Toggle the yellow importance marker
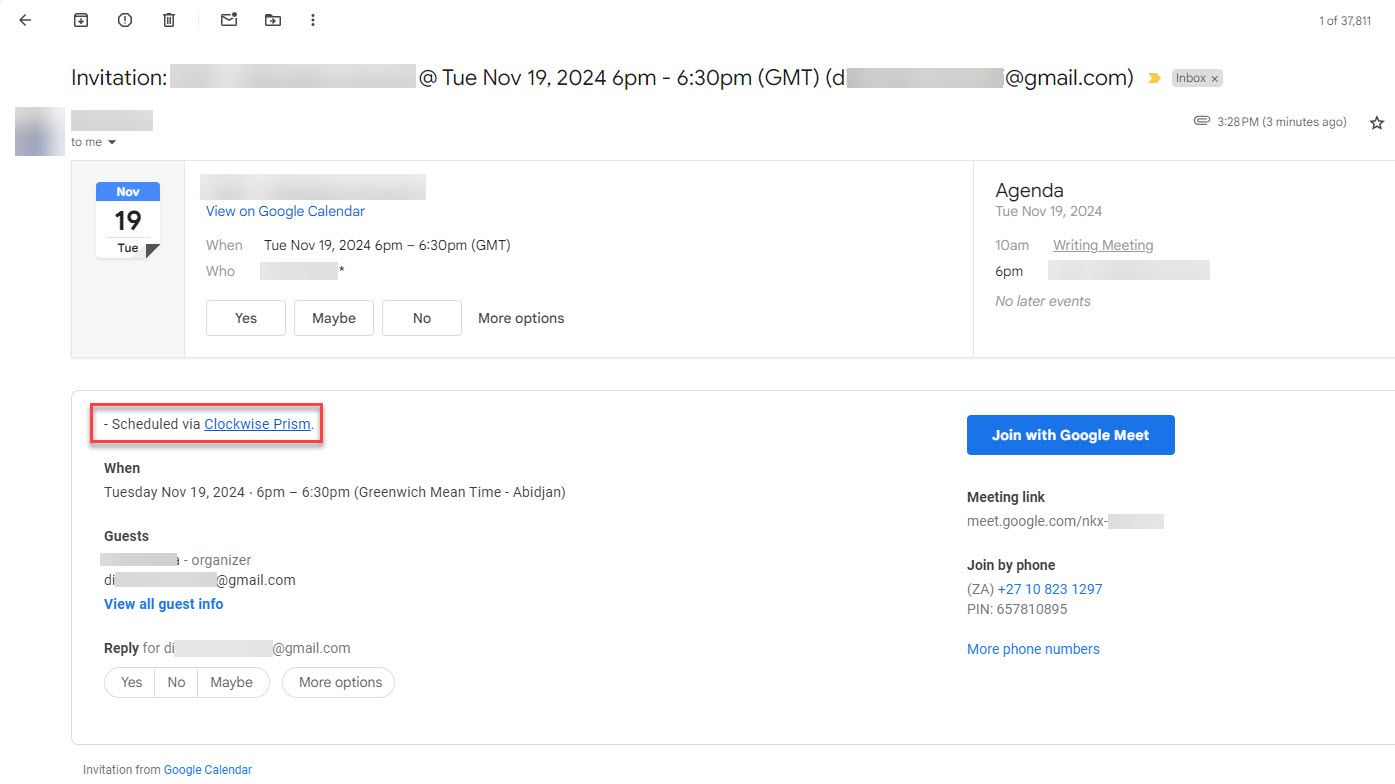Image resolution: width=1395 pixels, height=784 pixels. point(1154,78)
